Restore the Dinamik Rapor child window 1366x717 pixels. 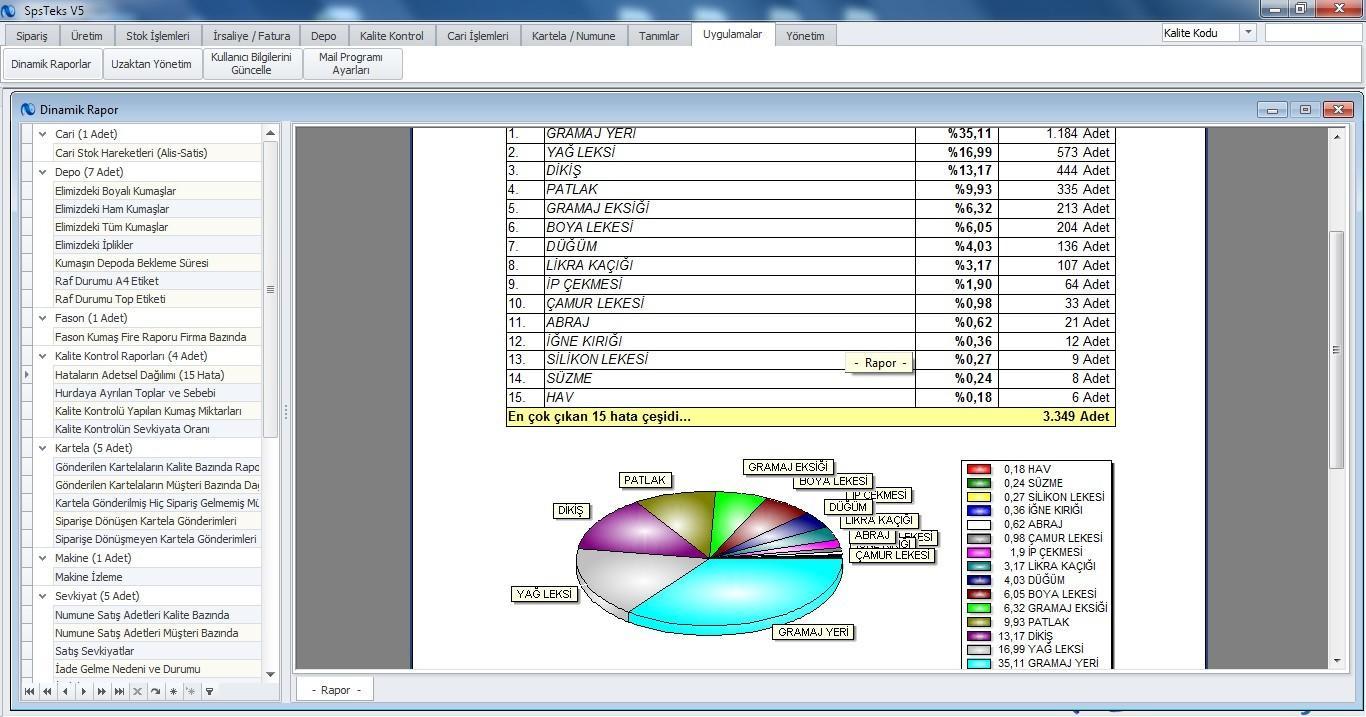click(x=1305, y=110)
